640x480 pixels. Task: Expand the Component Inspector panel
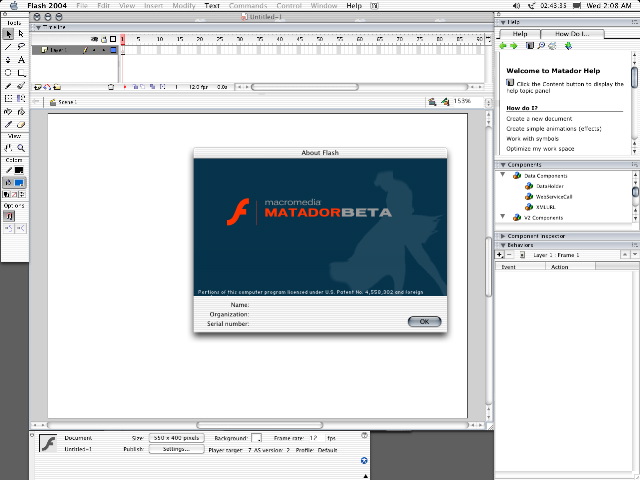point(503,236)
